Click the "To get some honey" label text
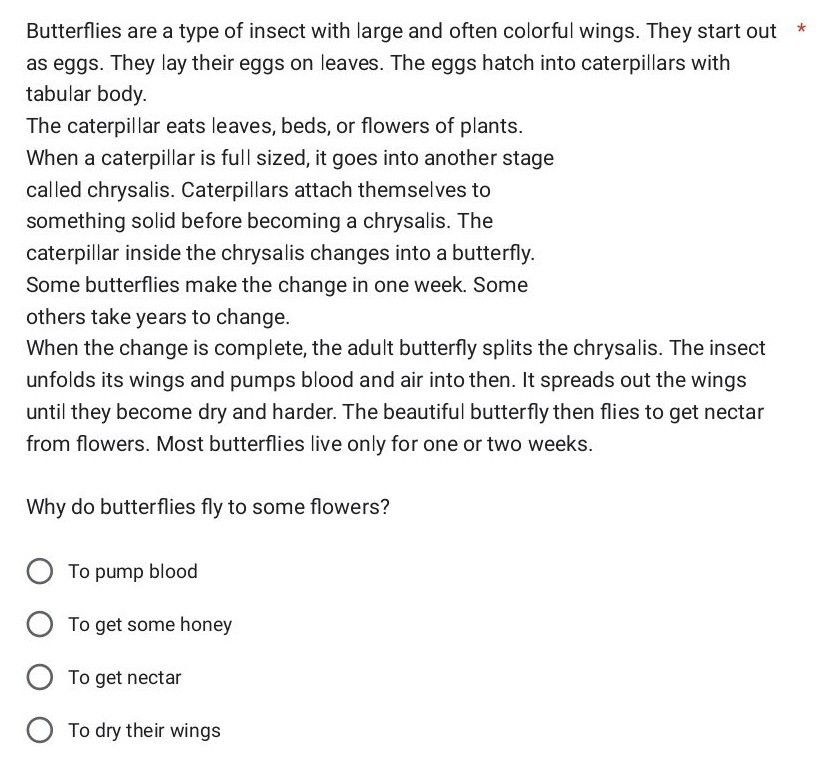 [x=150, y=625]
